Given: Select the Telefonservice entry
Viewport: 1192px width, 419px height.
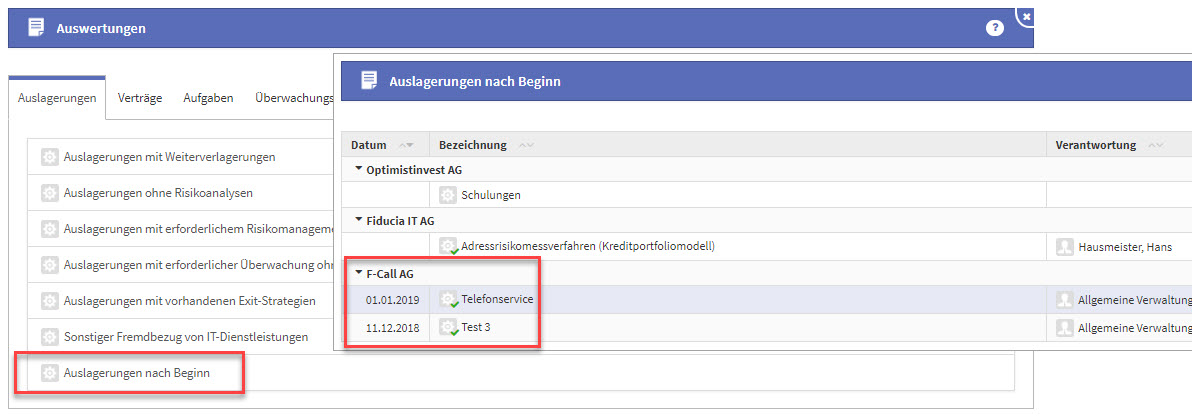Looking at the screenshot, I should click(x=497, y=299).
